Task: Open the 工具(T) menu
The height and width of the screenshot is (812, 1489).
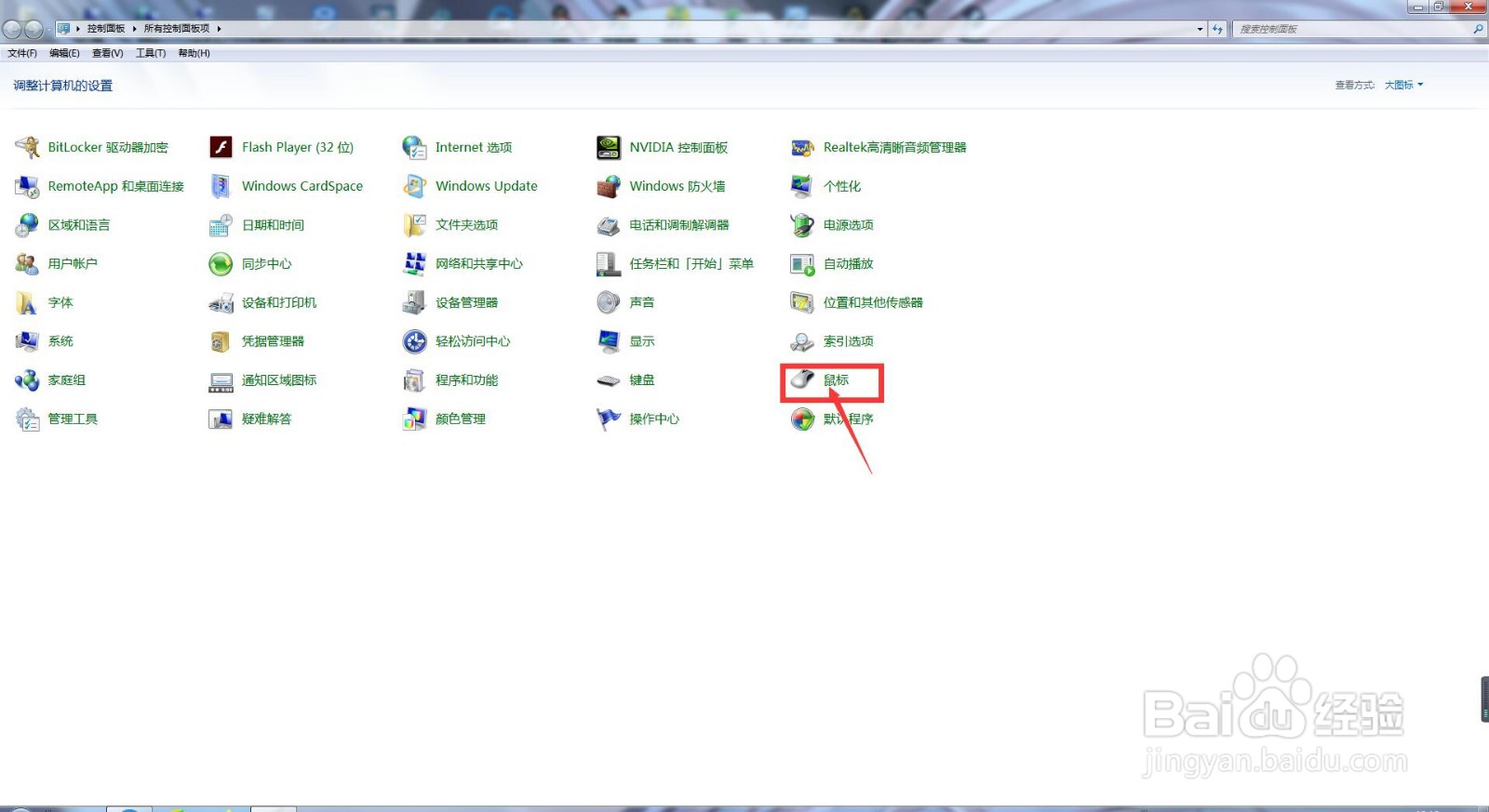Action: pos(151,53)
